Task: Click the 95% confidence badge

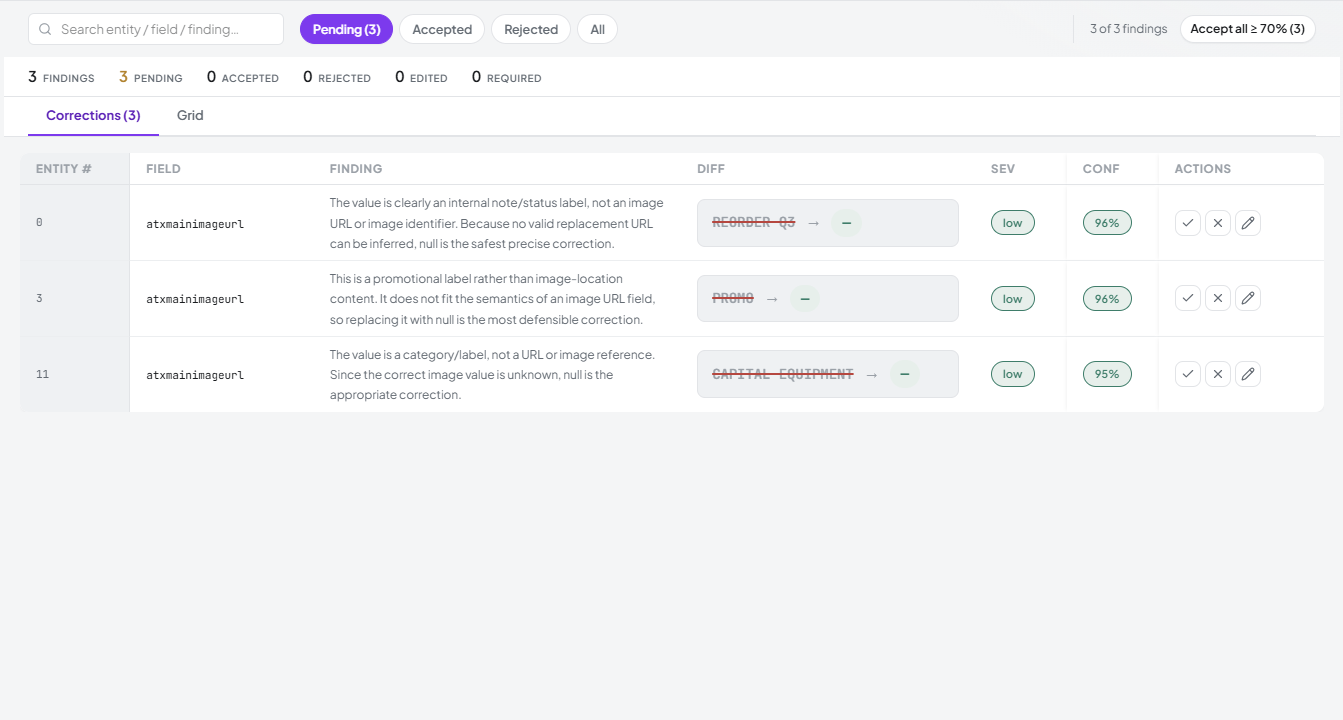Action: [1107, 374]
